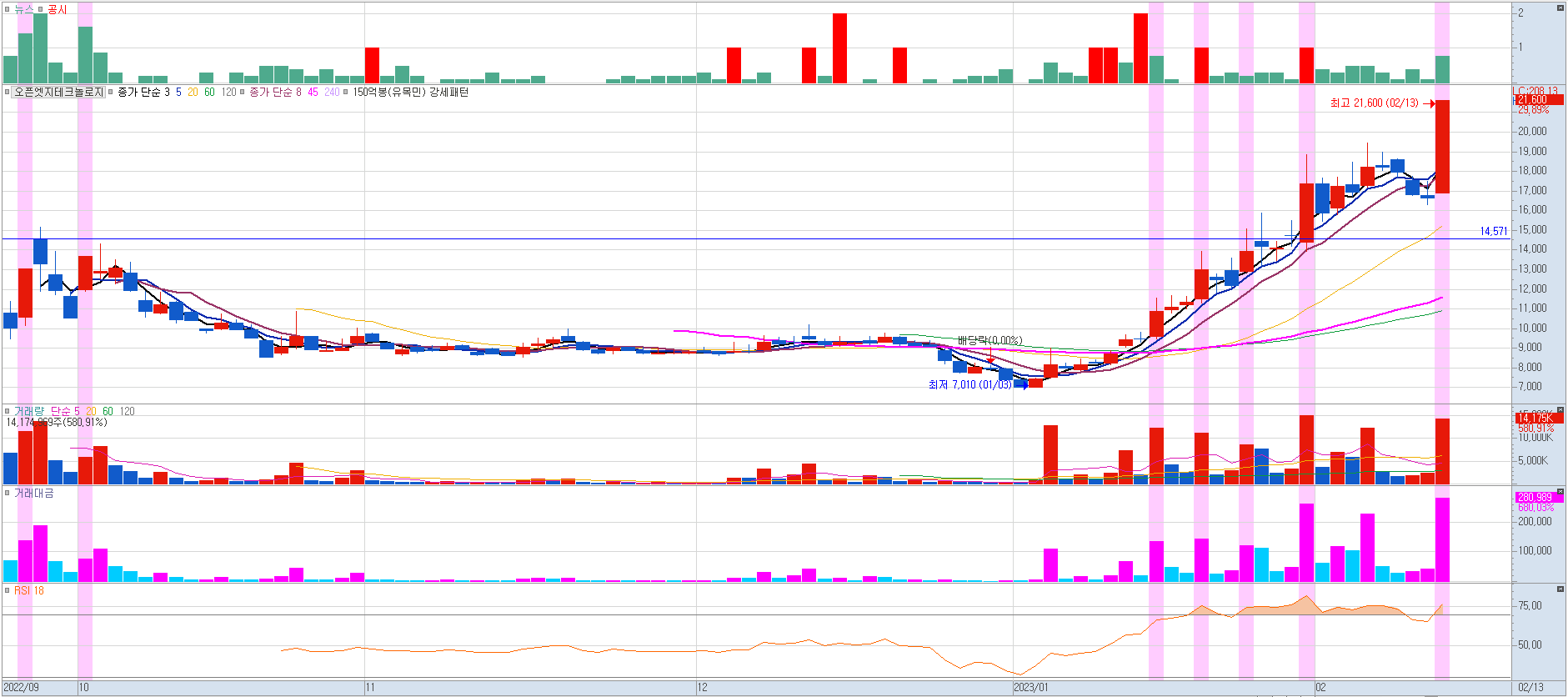This screenshot has height=697, width=1568.
Task: Click the 공시 indicator label
Action: tap(58, 9)
